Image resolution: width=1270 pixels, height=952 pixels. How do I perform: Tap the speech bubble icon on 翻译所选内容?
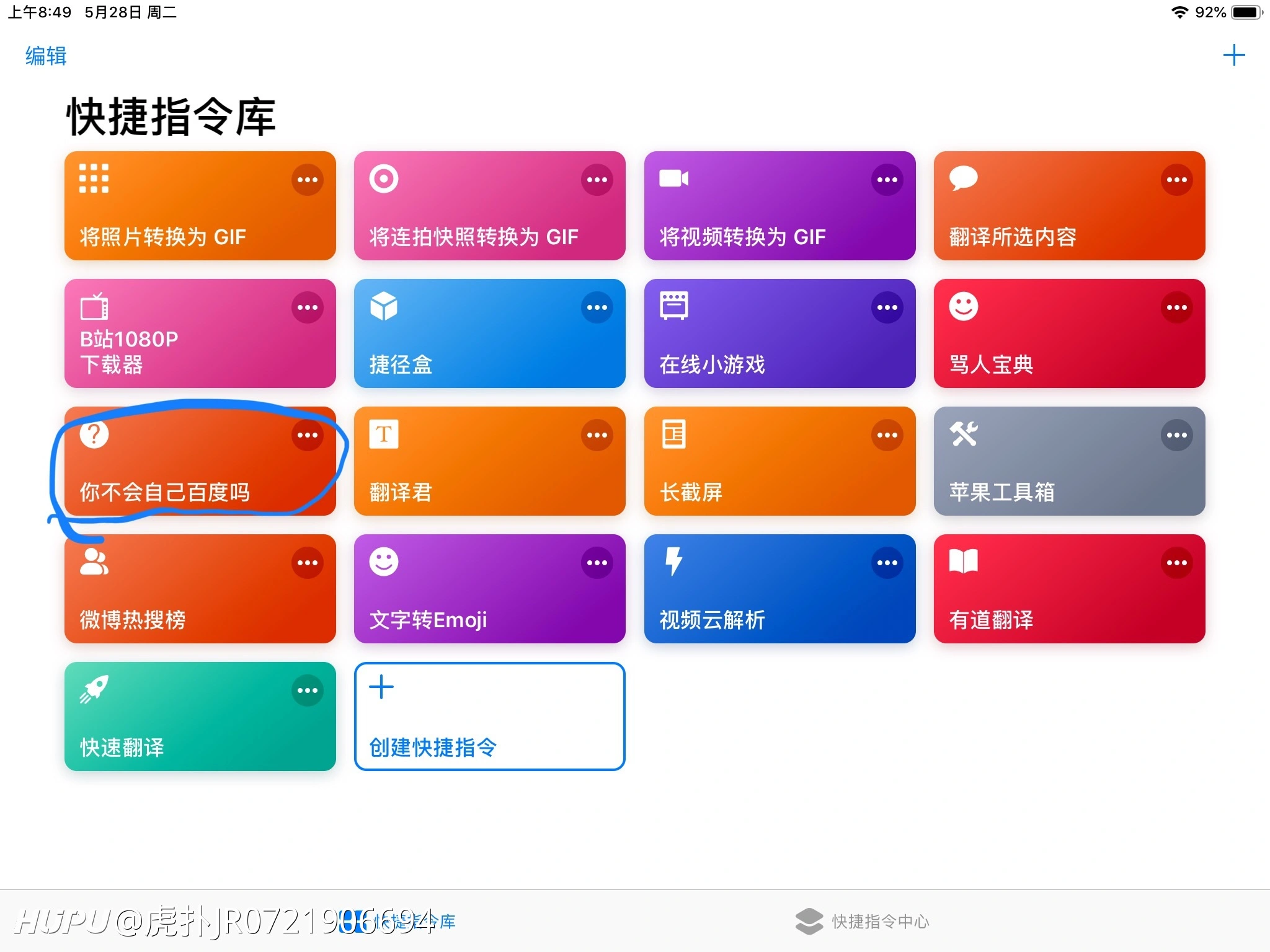(964, 178)
